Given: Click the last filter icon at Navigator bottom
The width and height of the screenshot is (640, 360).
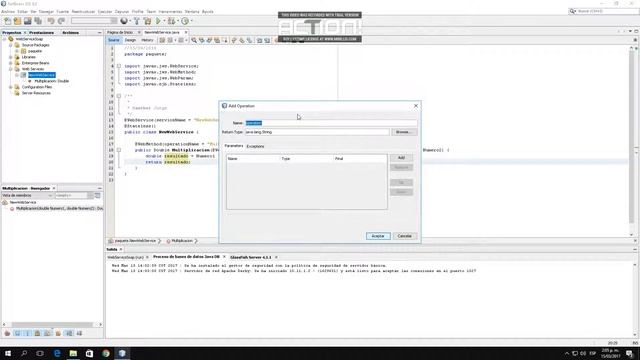Looking at the screenshot, I should coord(79,333).
